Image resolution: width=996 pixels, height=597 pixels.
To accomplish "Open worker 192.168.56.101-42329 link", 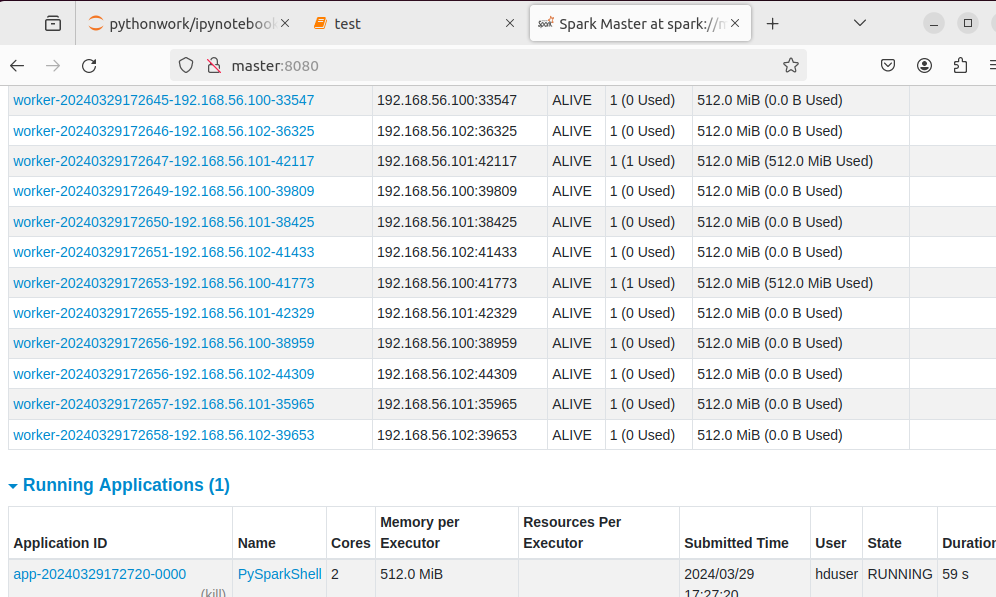I will (x=164, y=313).
